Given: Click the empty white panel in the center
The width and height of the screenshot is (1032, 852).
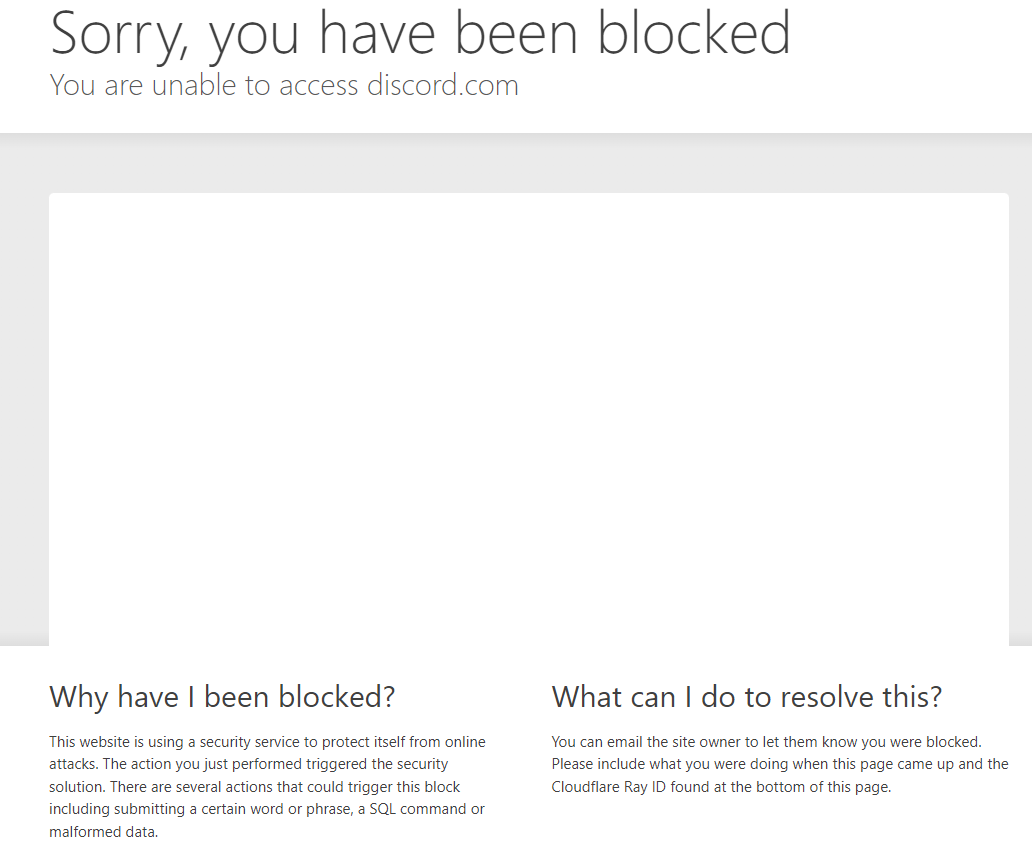Looking at the screenshot, I should tap(529, 419).
